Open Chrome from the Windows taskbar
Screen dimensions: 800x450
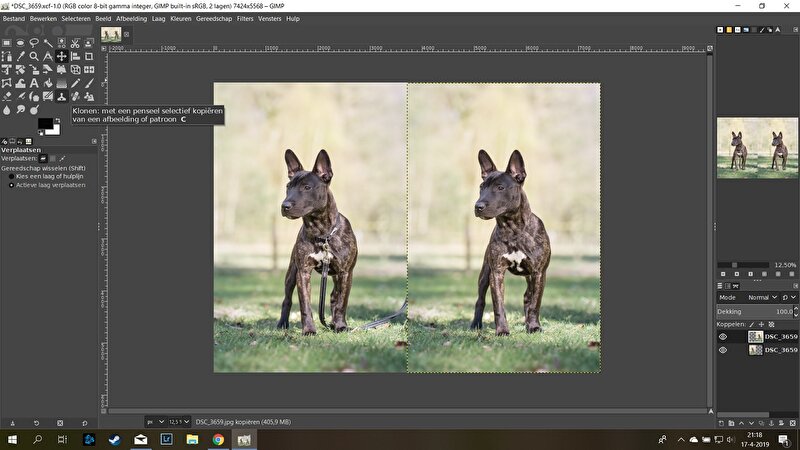218,439
